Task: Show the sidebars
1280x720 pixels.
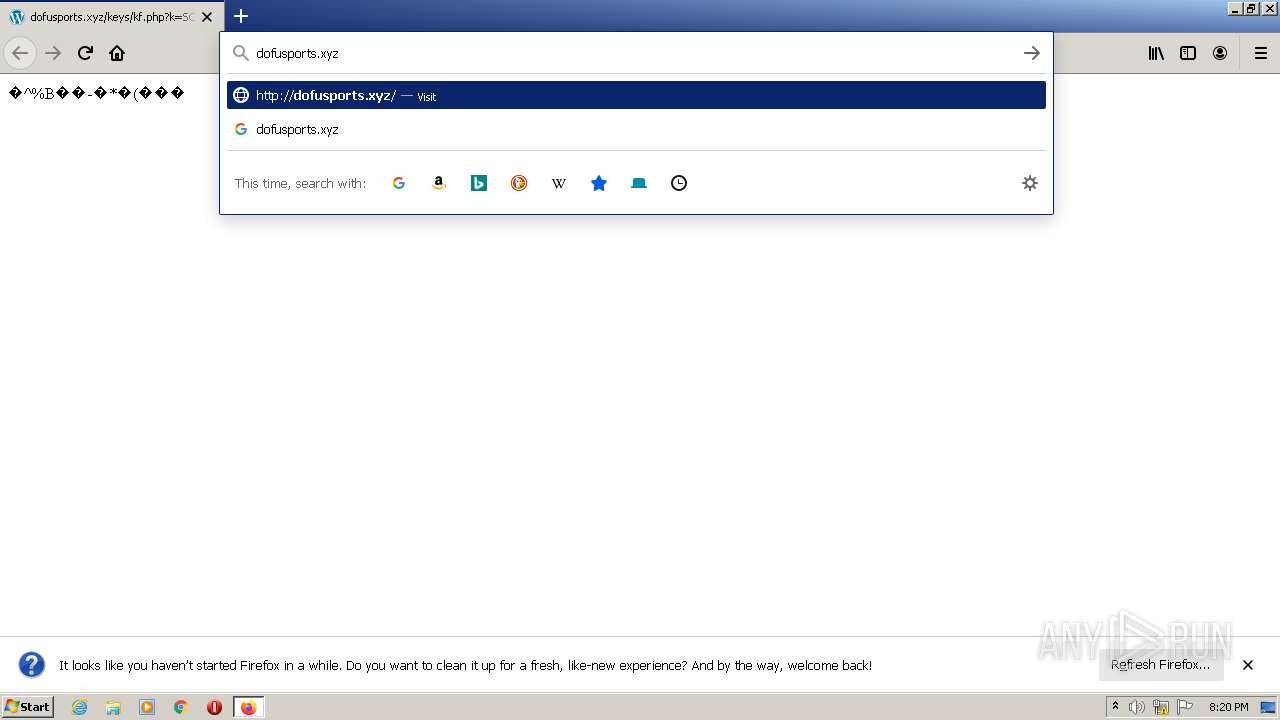Action: [x=1188, y=53]
